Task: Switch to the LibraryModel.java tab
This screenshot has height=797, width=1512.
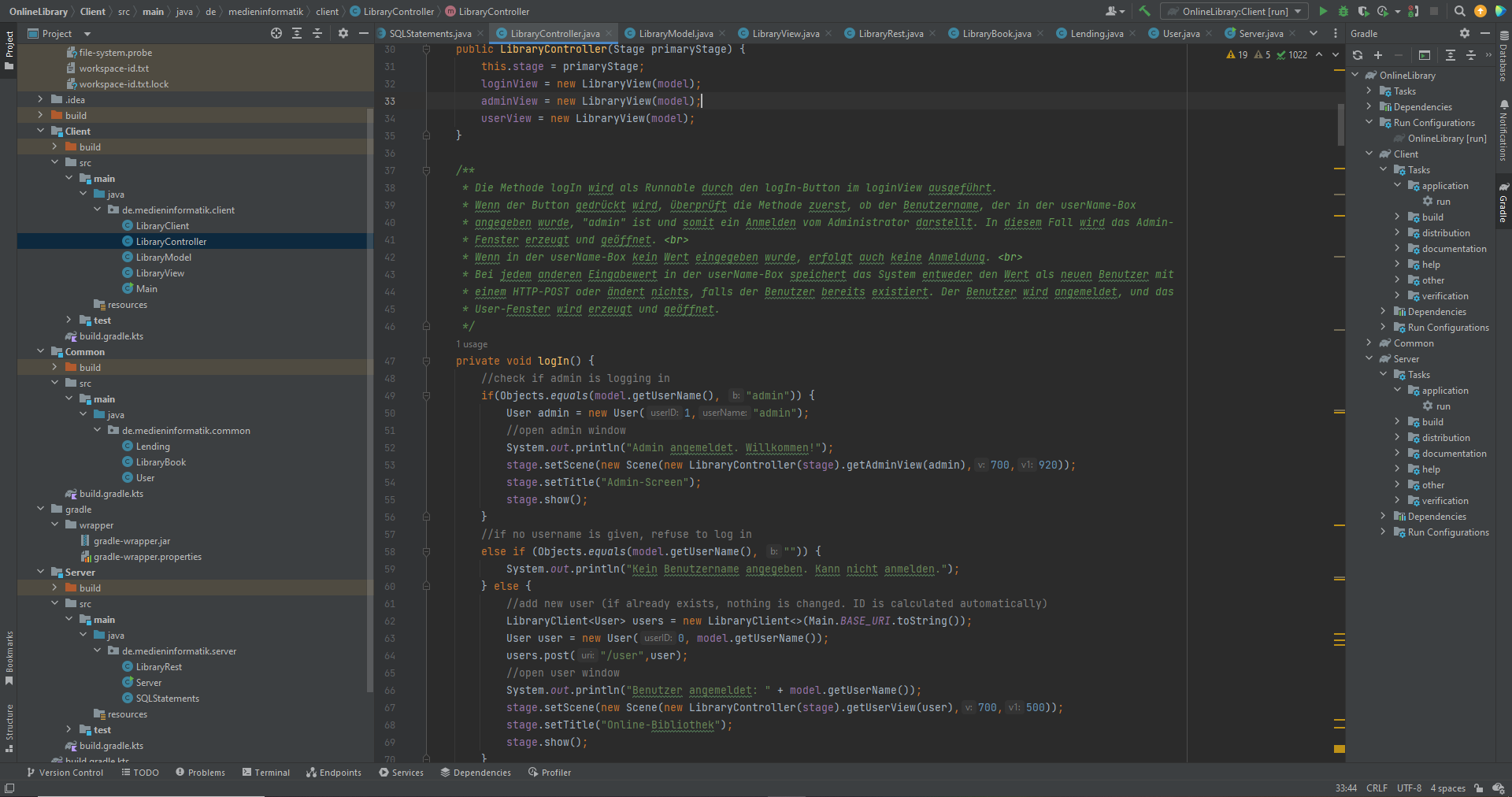Action: 675,33
